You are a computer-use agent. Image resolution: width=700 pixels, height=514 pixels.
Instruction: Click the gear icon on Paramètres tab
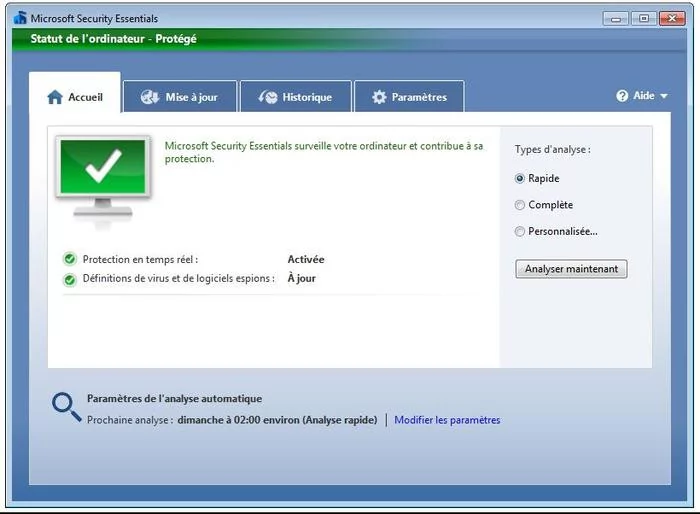pyautogui.click(x=379, y=97)
